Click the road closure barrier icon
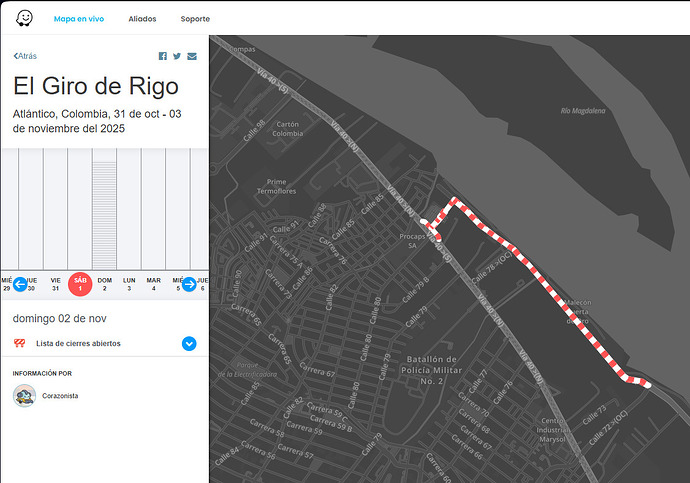The width and height of the screenshot is (690, 483). [19, 343]
